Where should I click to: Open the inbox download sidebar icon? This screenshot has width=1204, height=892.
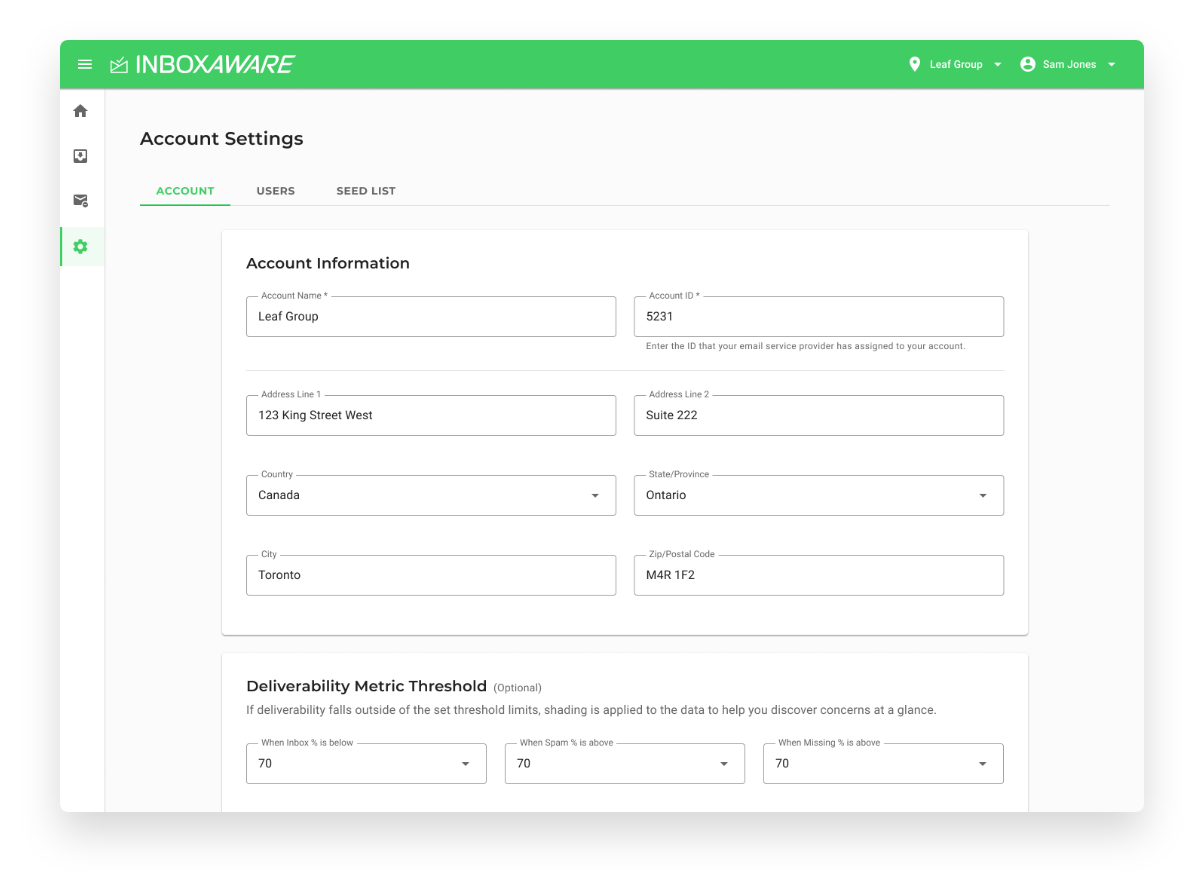point(81,156)
